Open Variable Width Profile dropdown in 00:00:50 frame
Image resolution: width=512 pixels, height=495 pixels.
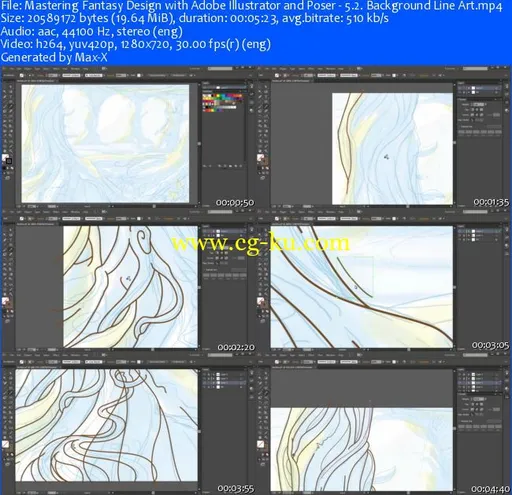[x=72, y=75]
